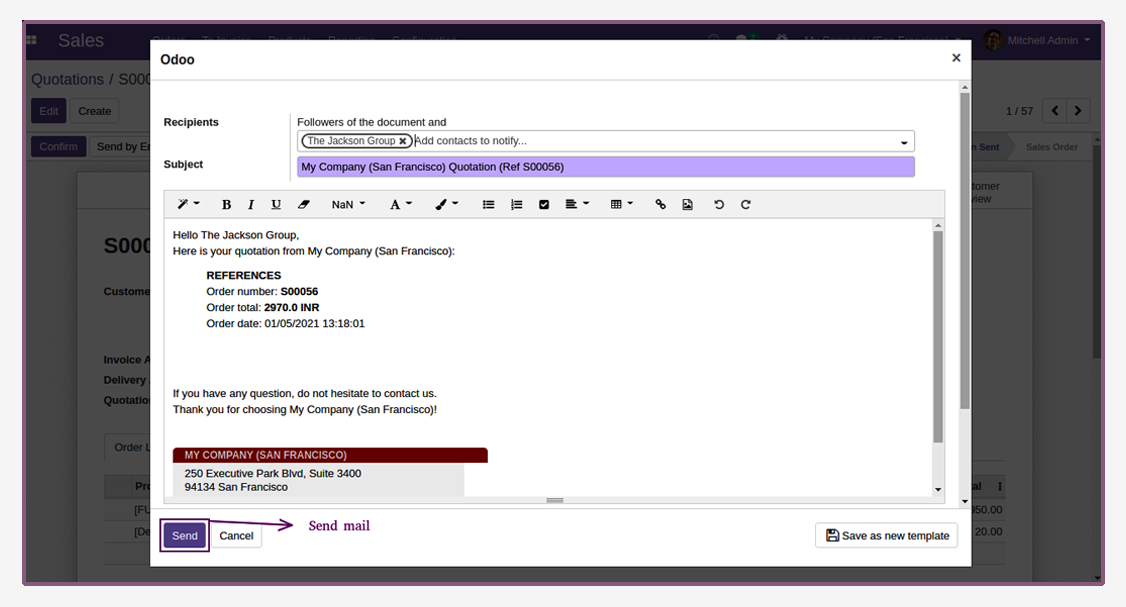Click the Hello The Jackson Group greeting line

point(236,235)
